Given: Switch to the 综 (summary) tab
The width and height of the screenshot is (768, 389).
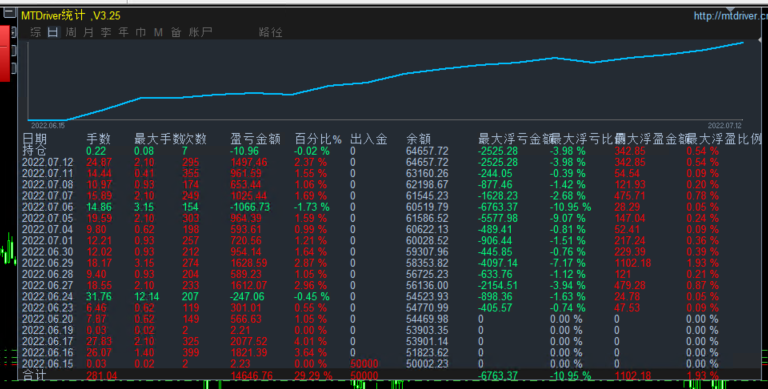Looking at the screenshot, I should click(x=36, y=32).
